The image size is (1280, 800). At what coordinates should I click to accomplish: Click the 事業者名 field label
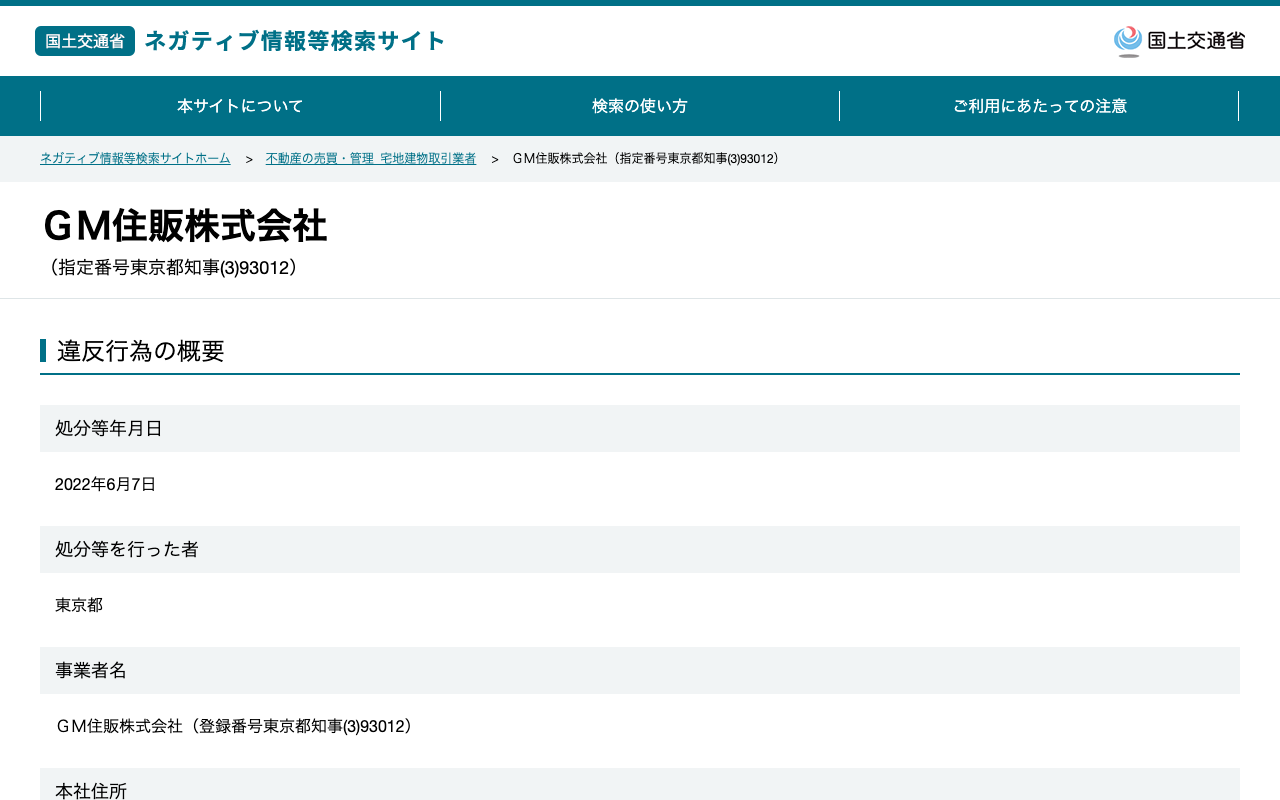point(91,671)
